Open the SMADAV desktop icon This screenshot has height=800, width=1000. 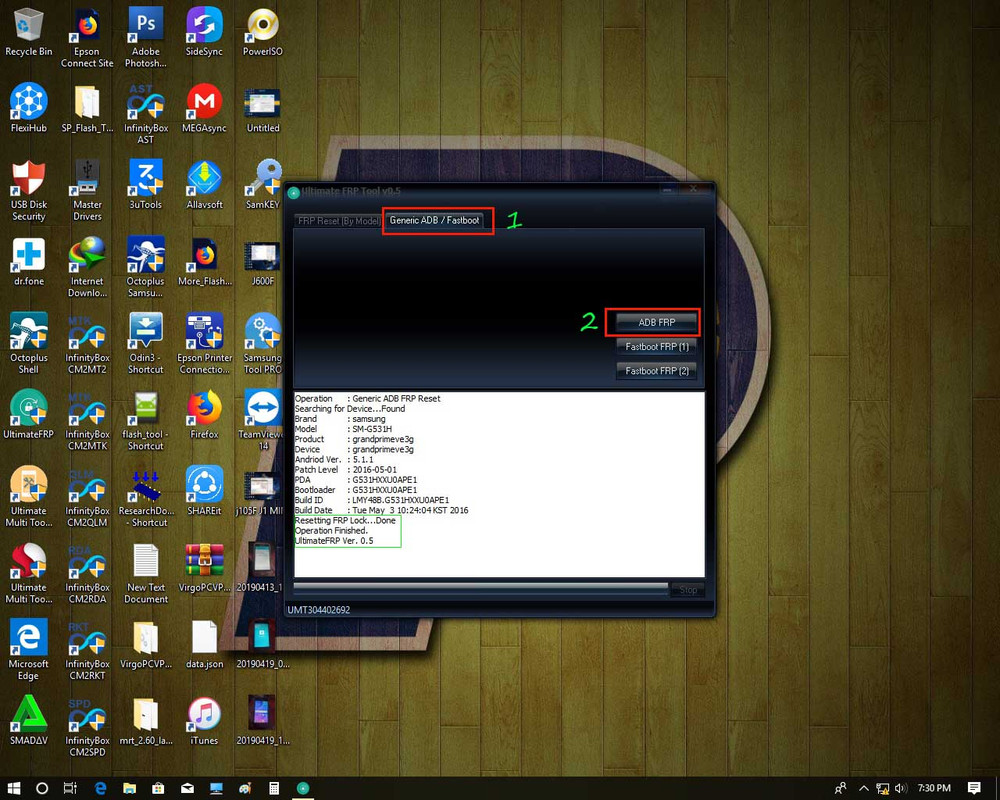pyautogui.click(x=29, y=720)
